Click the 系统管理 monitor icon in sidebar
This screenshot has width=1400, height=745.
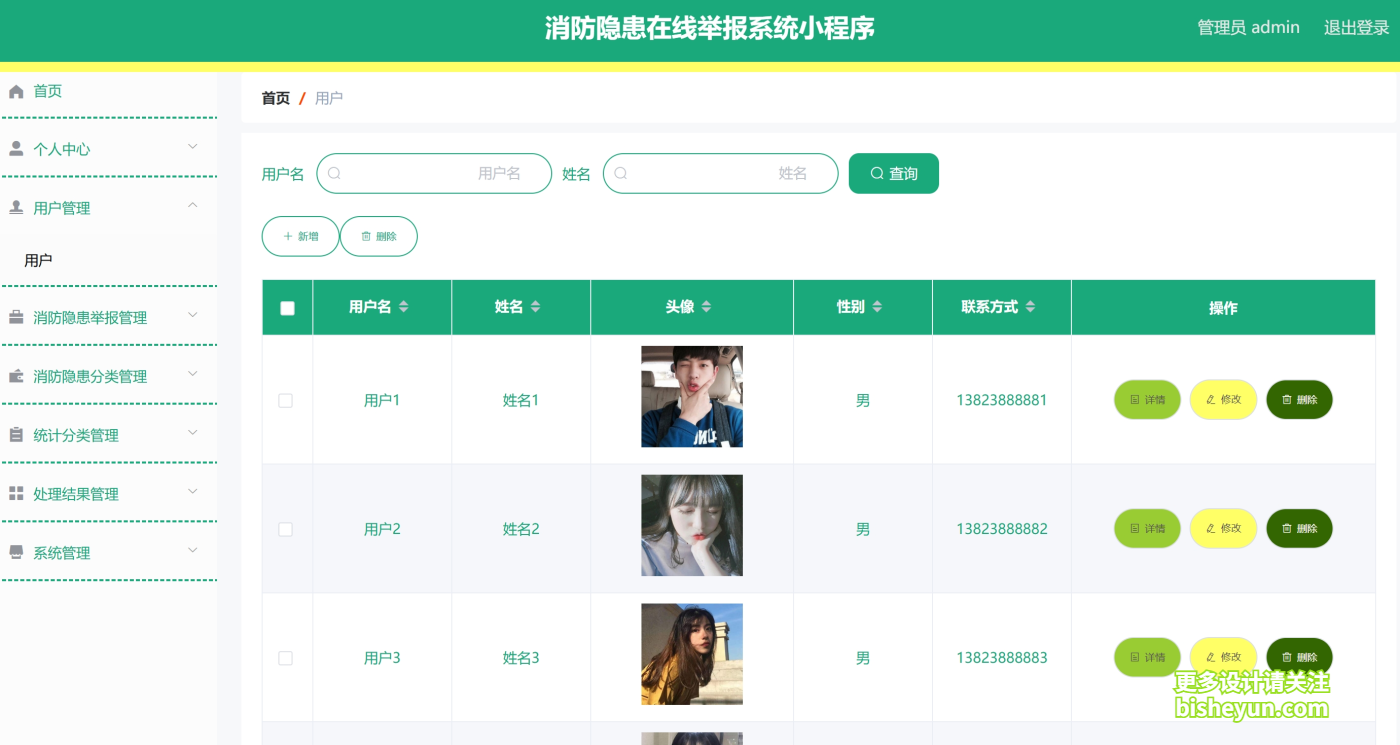(14, 552)
